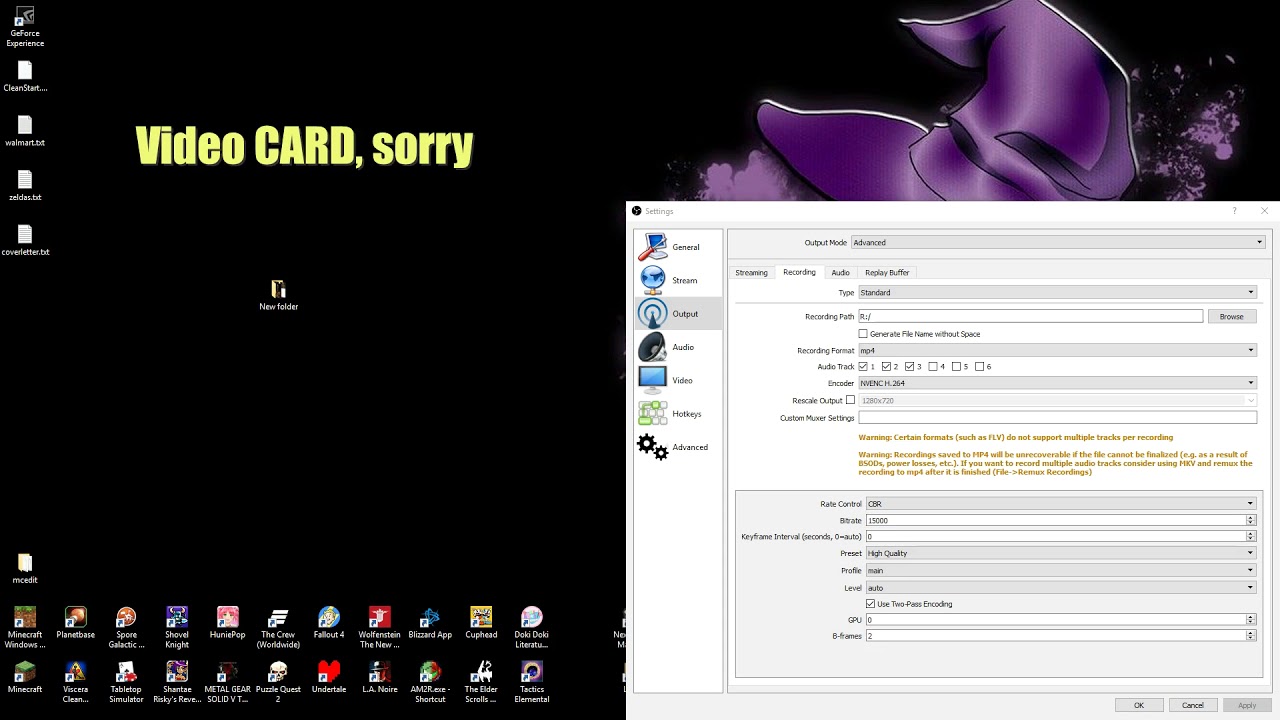Switch to the Audio output tab
Viewport: 1280px width, 720px height.
tap(840, 273)
